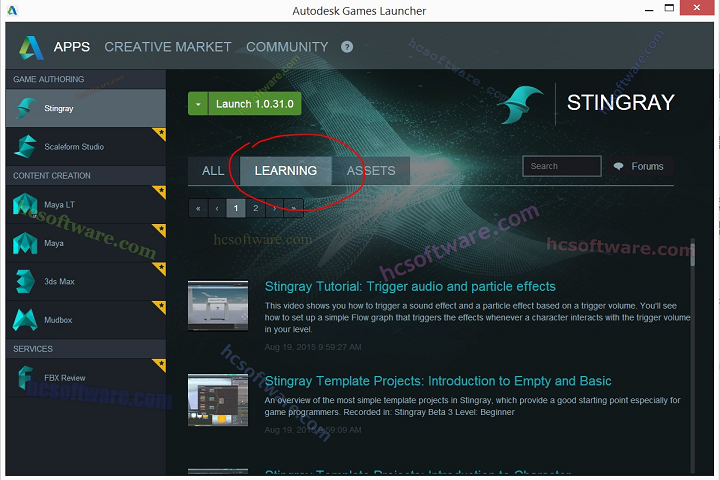Select page 1 in pagination
The width and height of the screenshot is (720, 480).
pyautogui.click(x=236, y=208)
